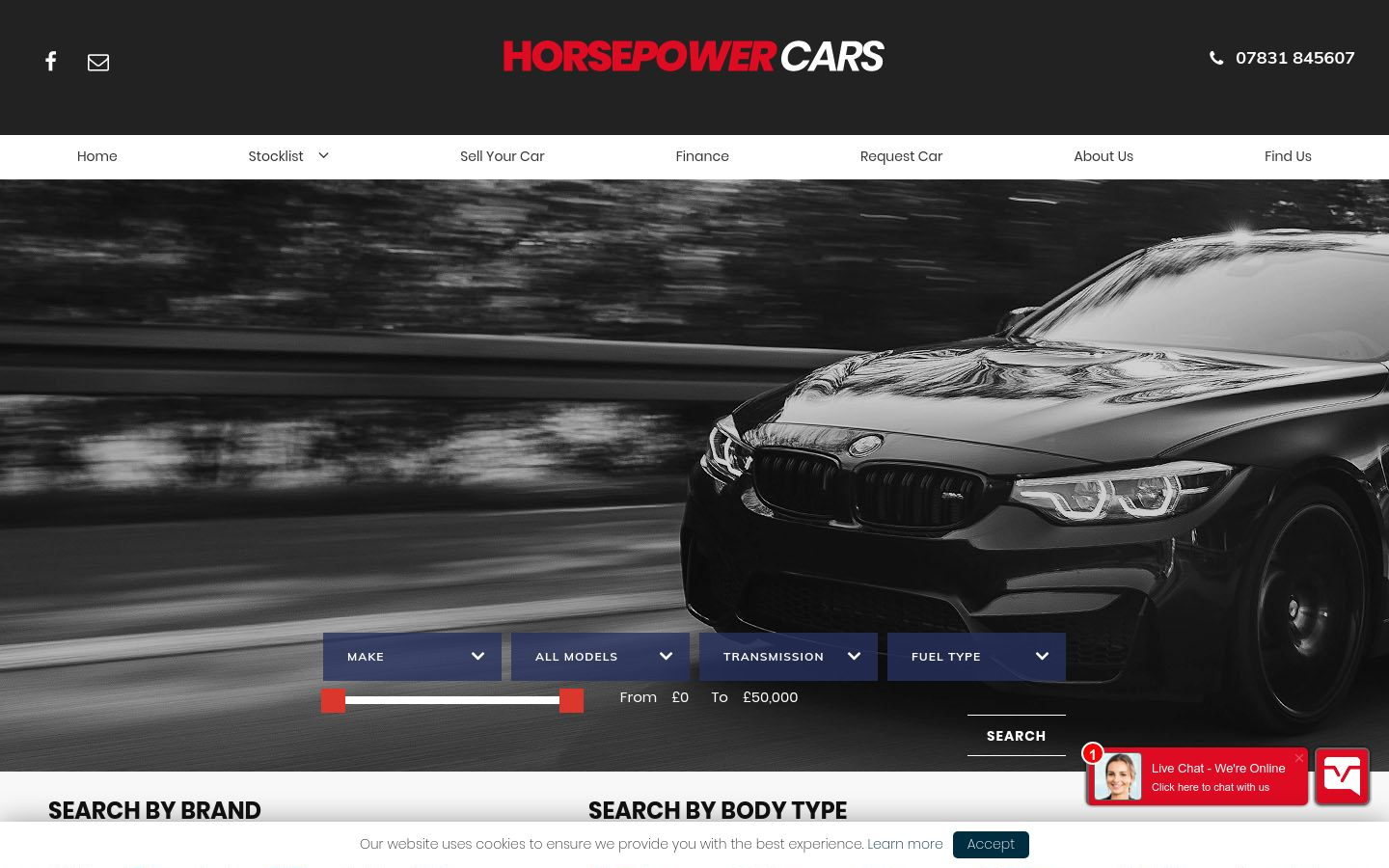Open the Transmission dropdown

pyautogui.click(x=788, y=657)
